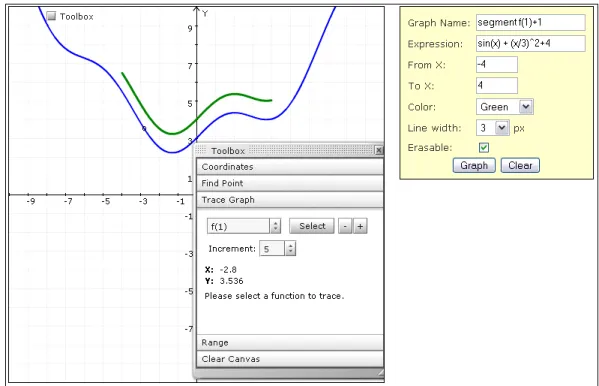Click the trace point marker on blue curve

[x=144, y=128]
